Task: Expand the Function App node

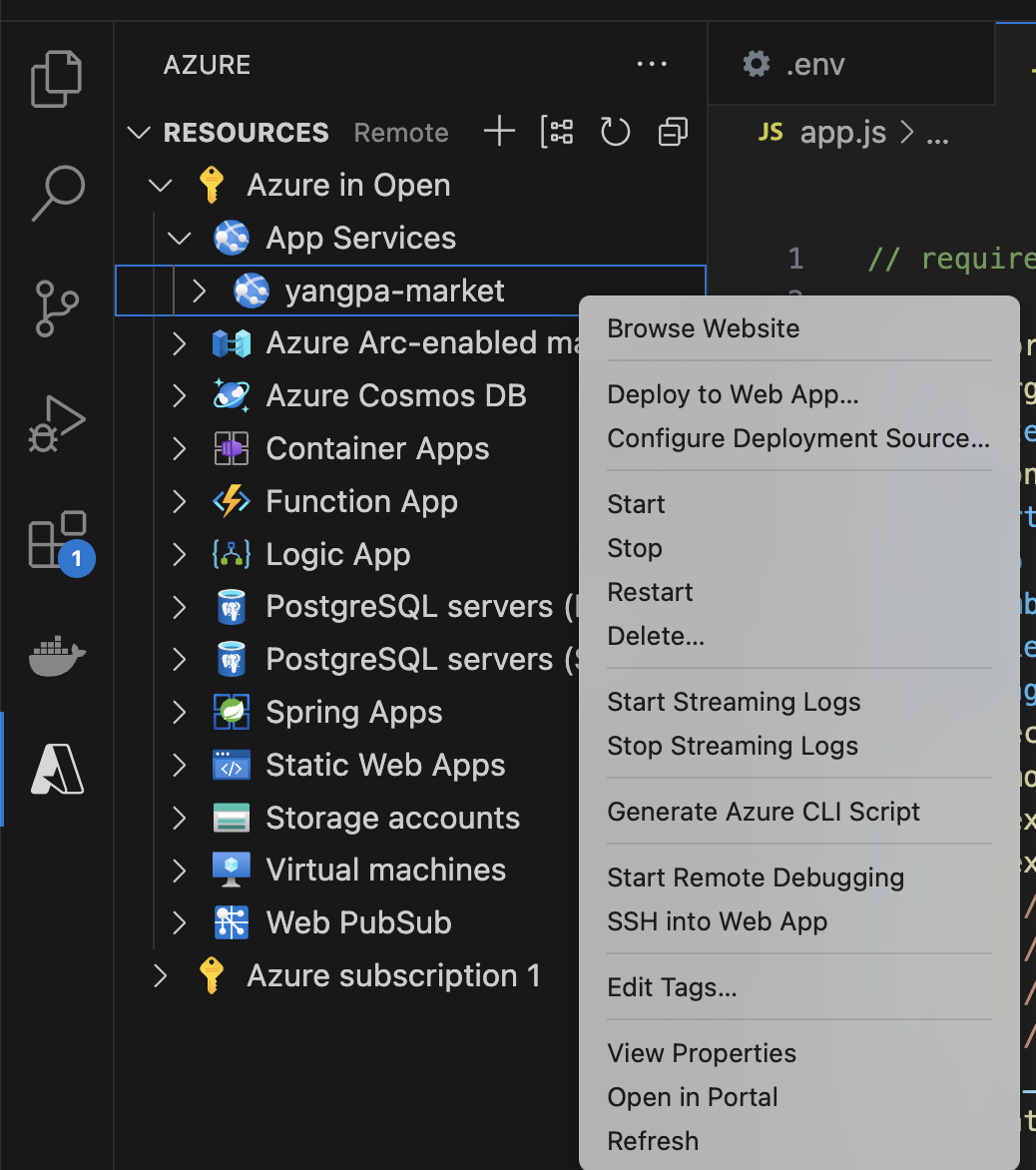Action: point(179,501)
